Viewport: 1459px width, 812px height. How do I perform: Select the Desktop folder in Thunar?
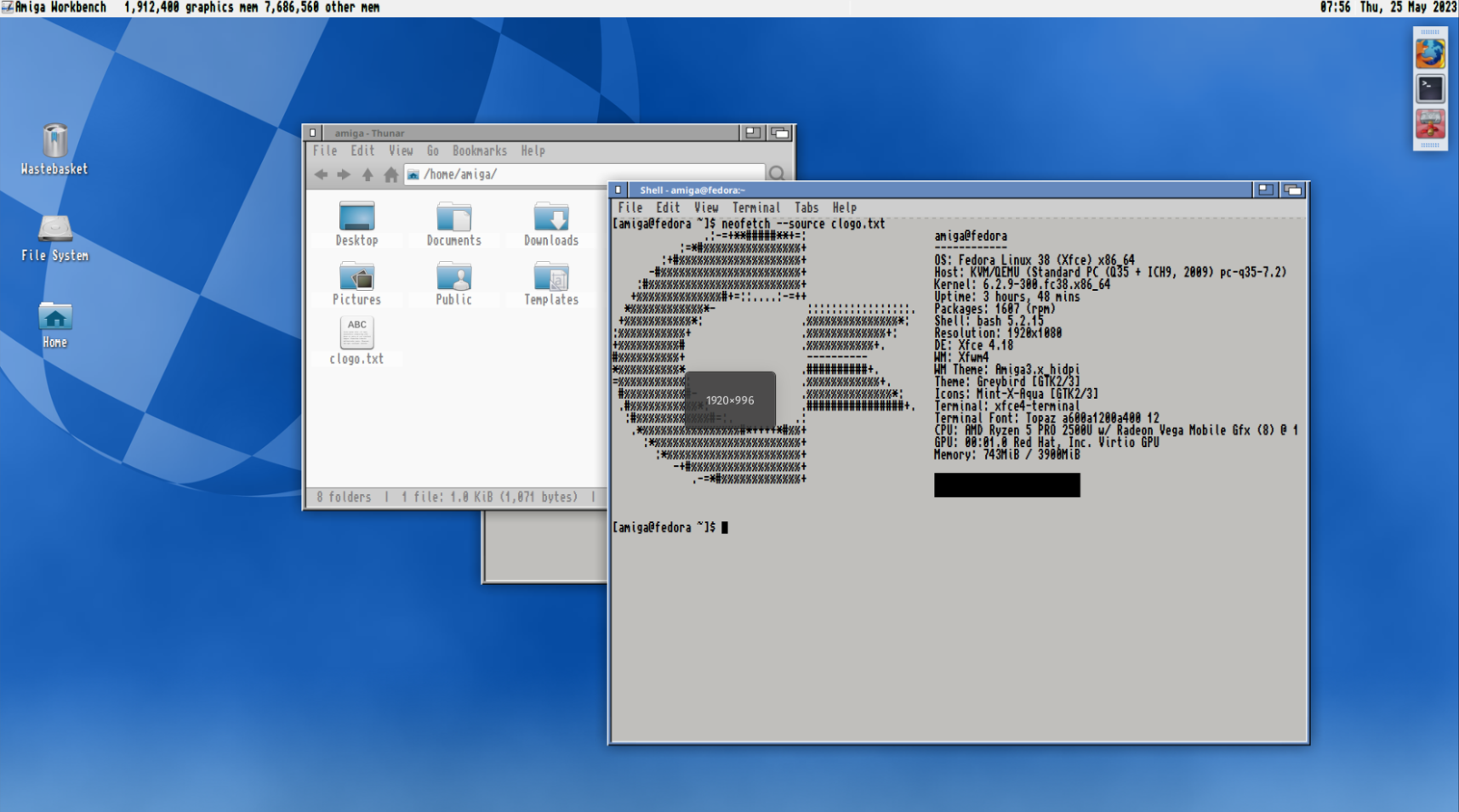356,224
